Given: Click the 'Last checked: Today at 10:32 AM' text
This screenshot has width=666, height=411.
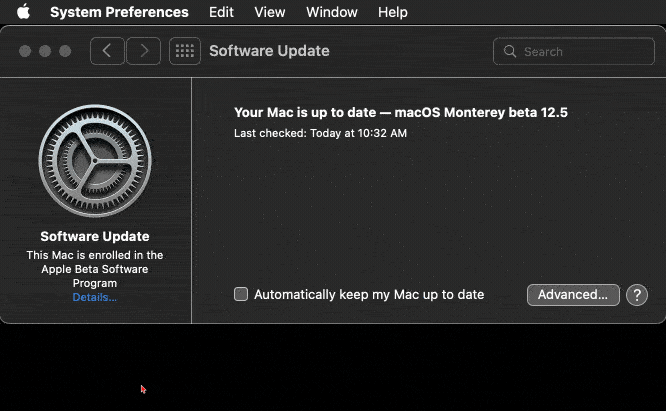Looking at the screenshot, I should coord(320,133).
